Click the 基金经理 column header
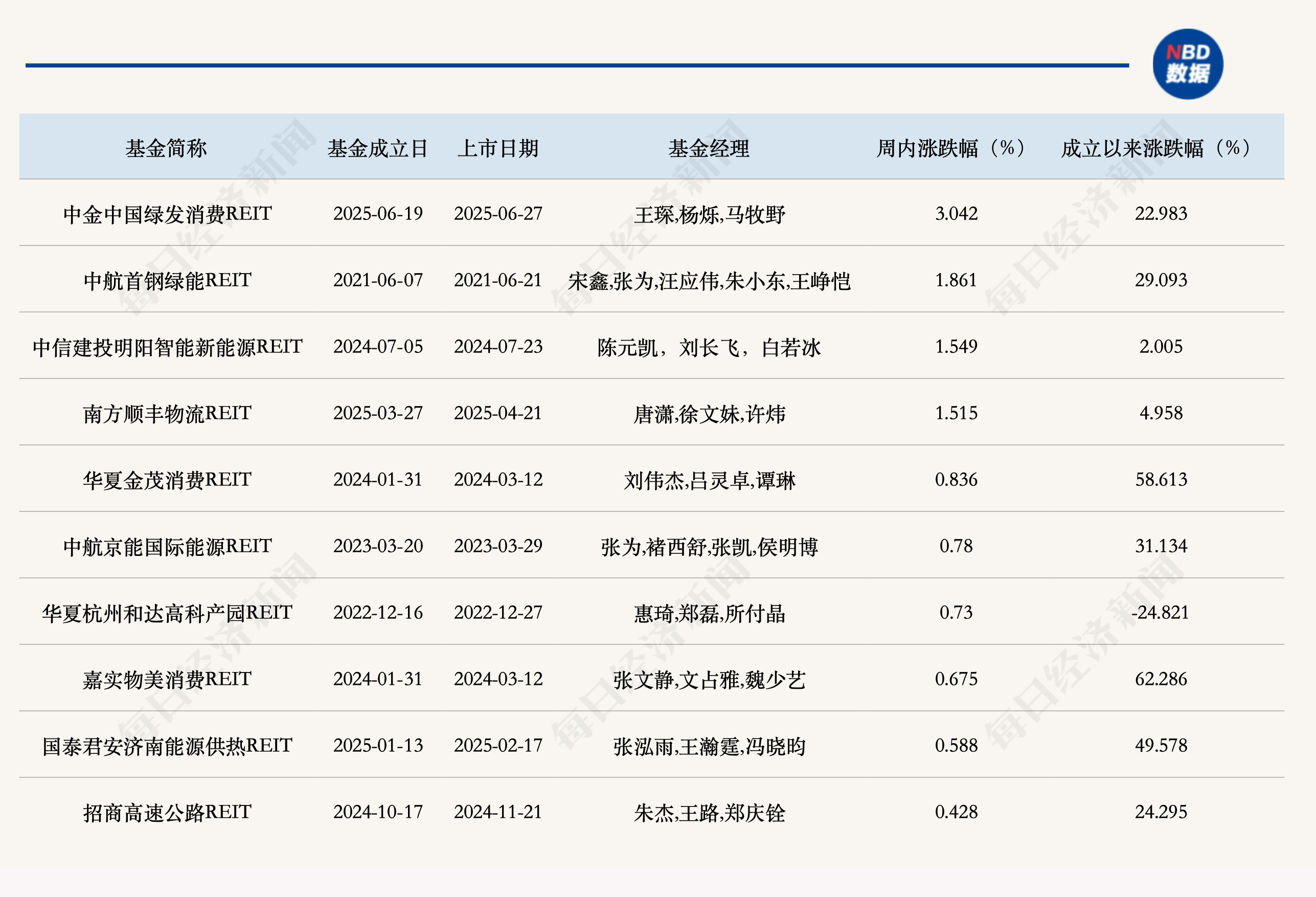 click(709, 148)
